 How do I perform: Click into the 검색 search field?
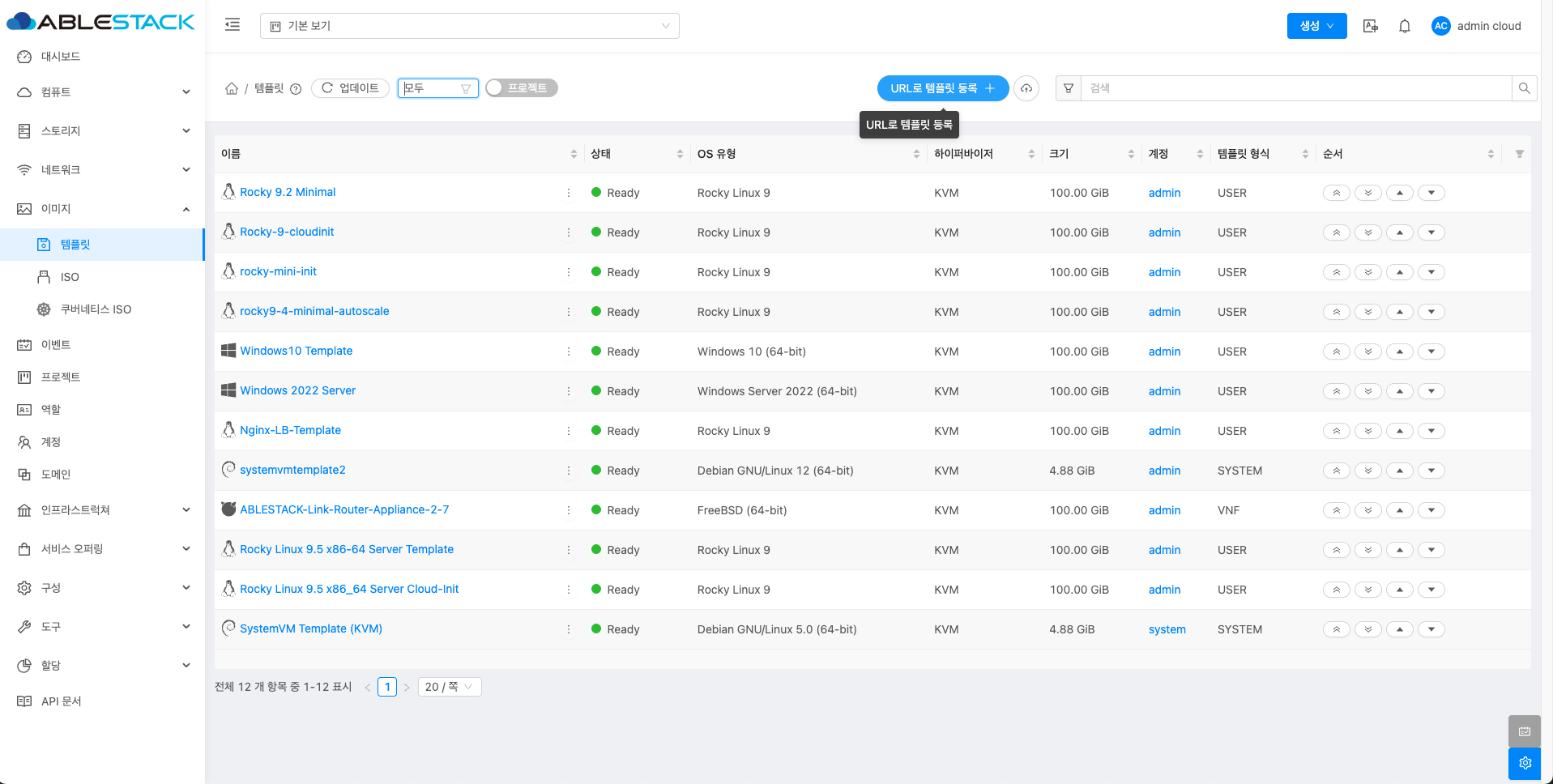coord(1296,88)
